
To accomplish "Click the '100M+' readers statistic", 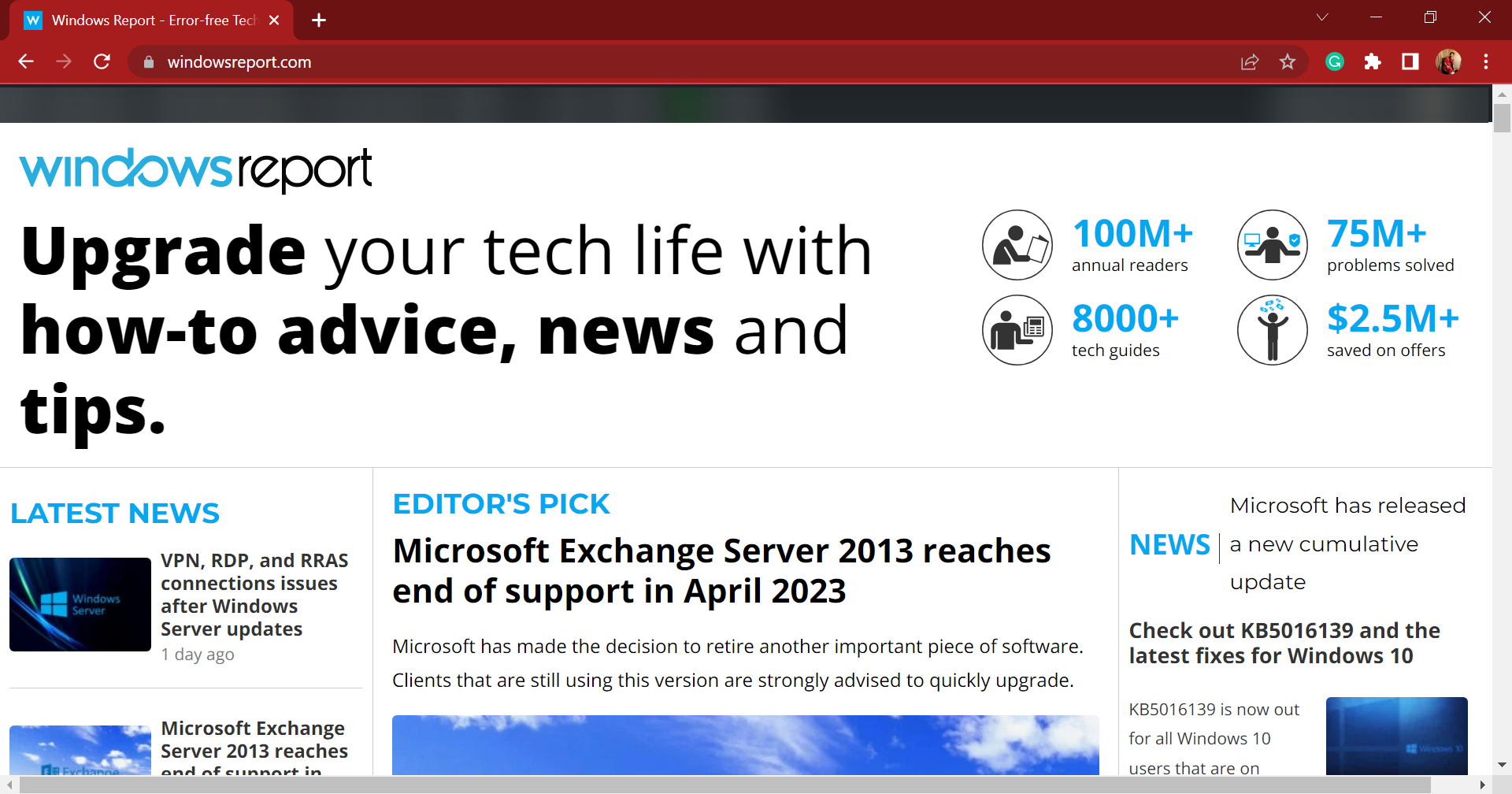I will coord(1132,233).
